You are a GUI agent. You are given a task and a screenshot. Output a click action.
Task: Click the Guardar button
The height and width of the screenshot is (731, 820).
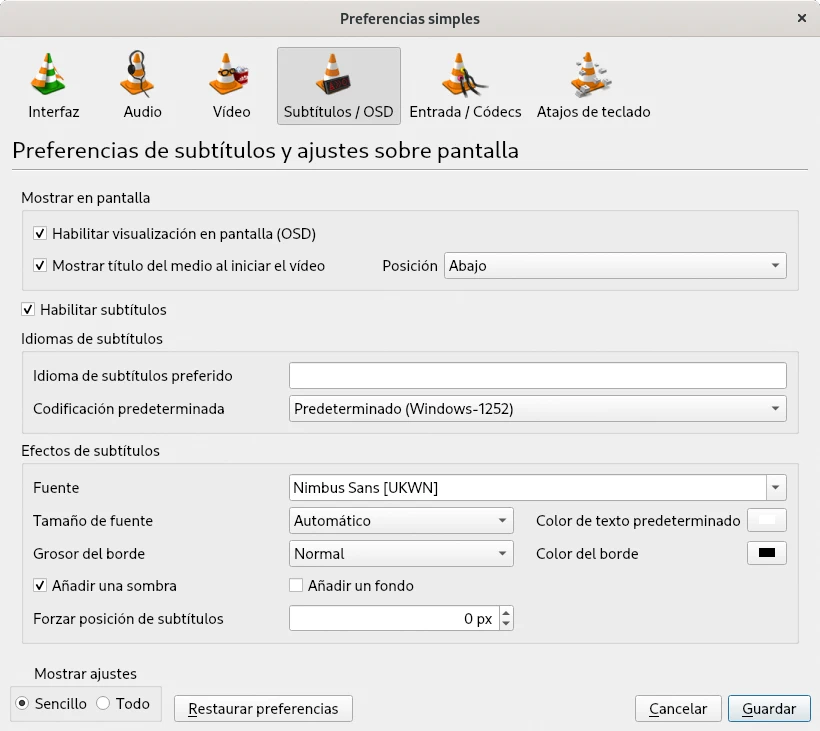pos(768,709)
